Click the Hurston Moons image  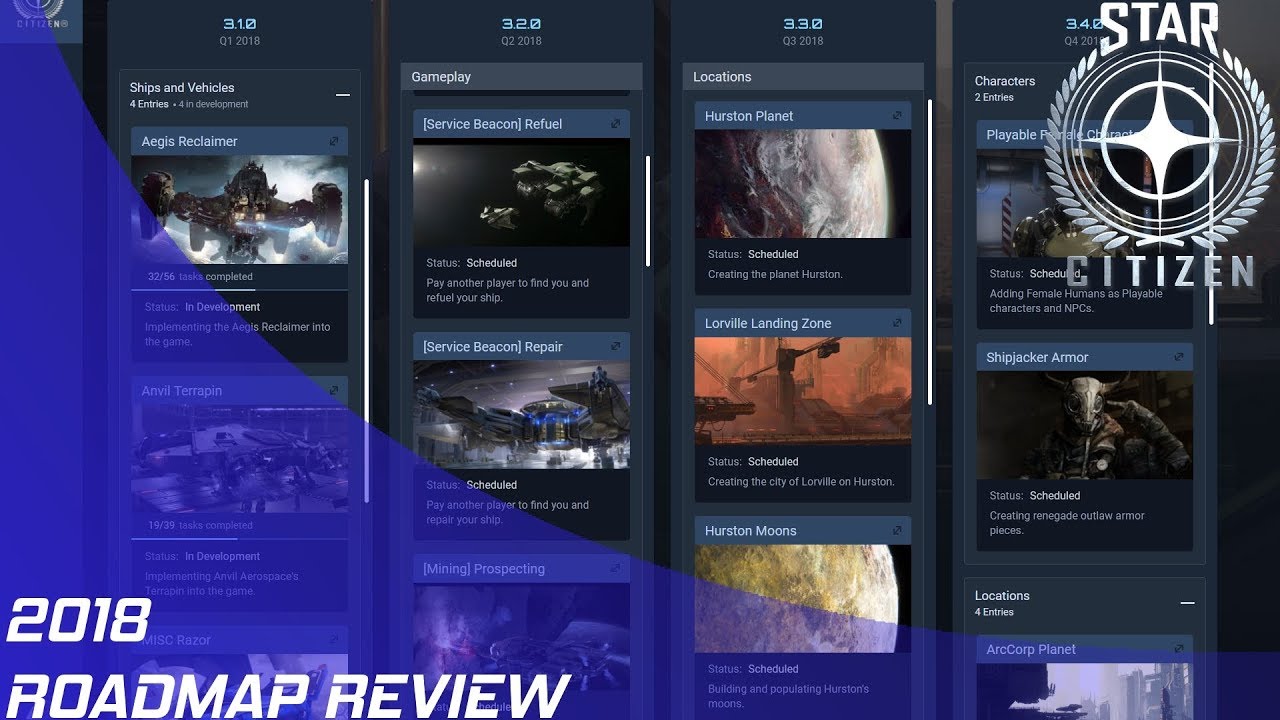tap(803, 598)
